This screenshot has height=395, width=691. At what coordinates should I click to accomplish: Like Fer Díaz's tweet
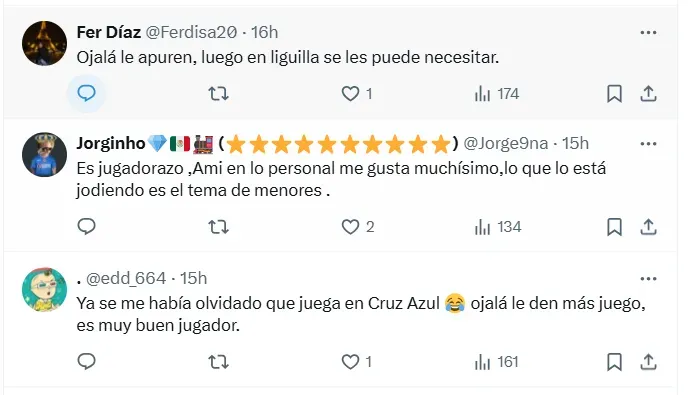click(x=357, y=93)
